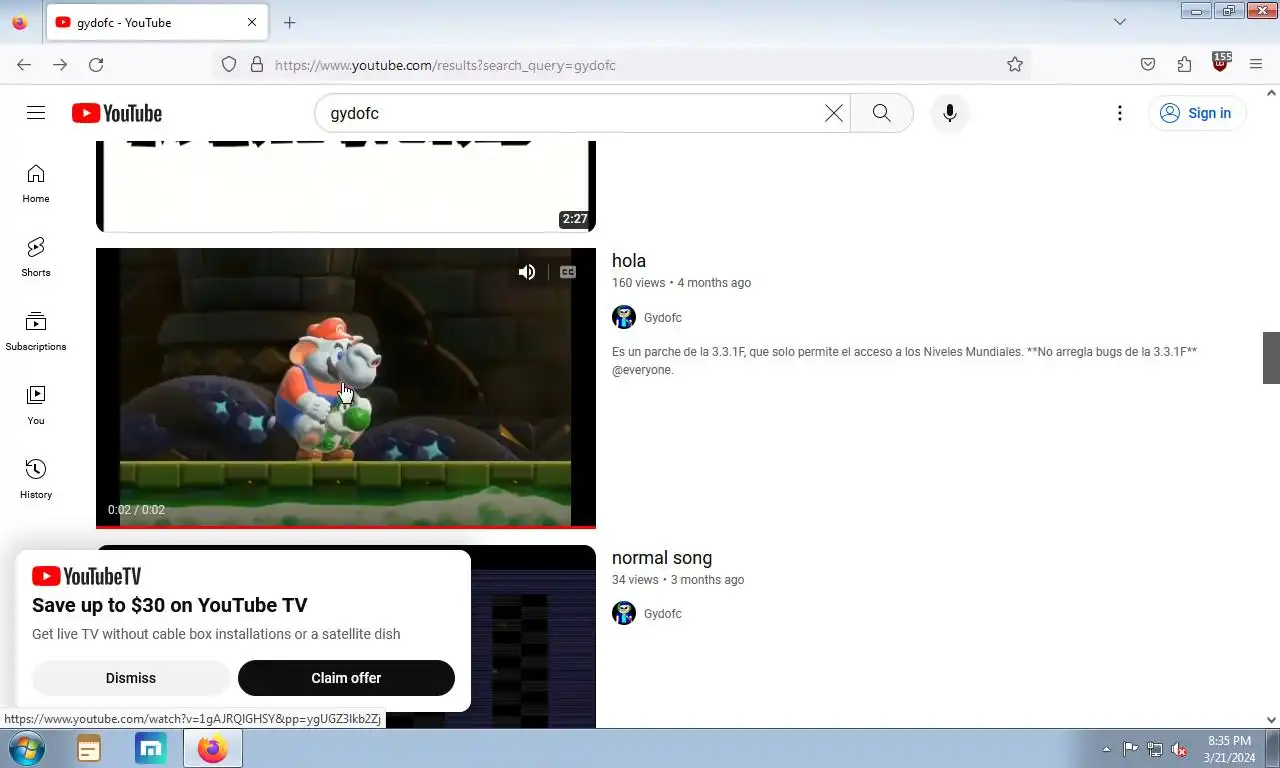
Task: Open Gydofc channel under hola
Action: coord(663,318)
